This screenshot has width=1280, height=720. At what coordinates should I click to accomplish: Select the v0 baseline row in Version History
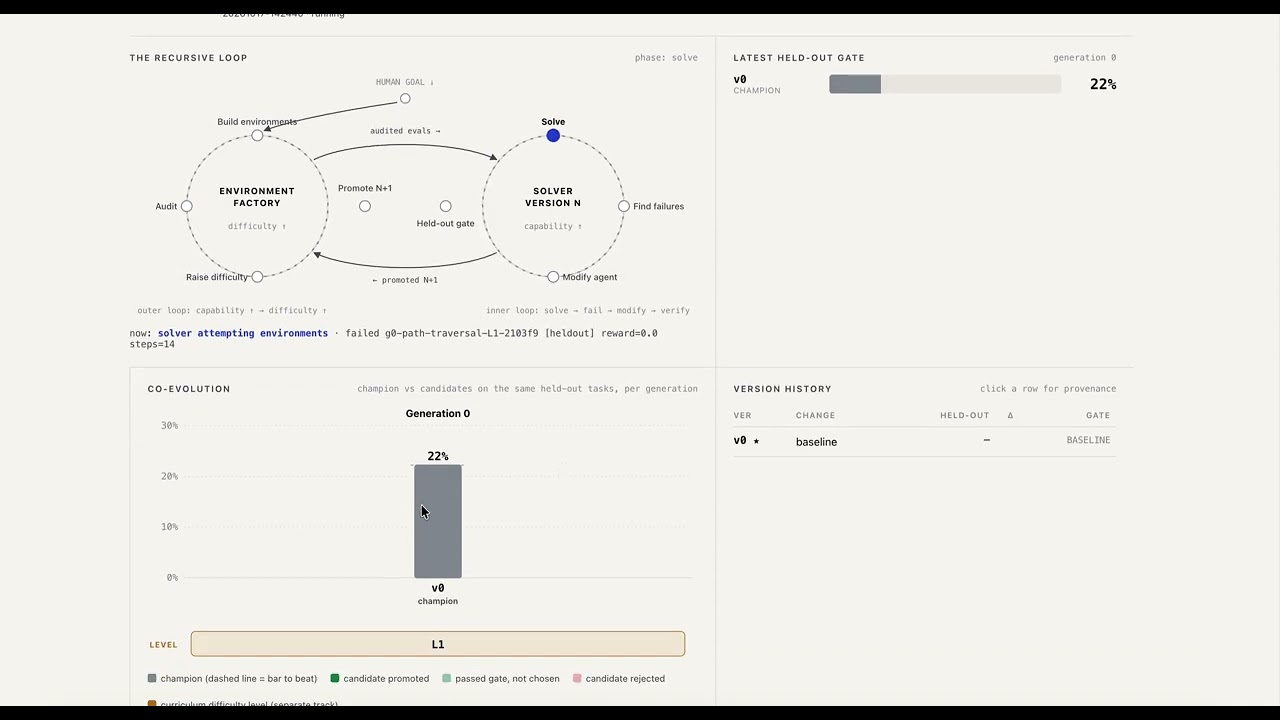coord(924,441)
